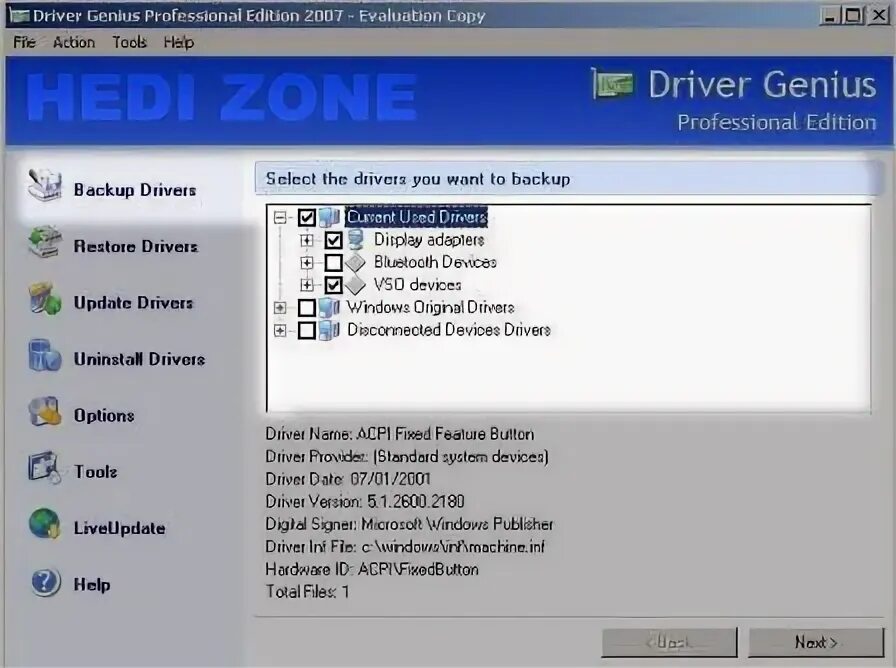Click the 'Driver Name: ACPI Fixed Feature Button' text
The width and height of the screenshot is (896, 668).
399,434
